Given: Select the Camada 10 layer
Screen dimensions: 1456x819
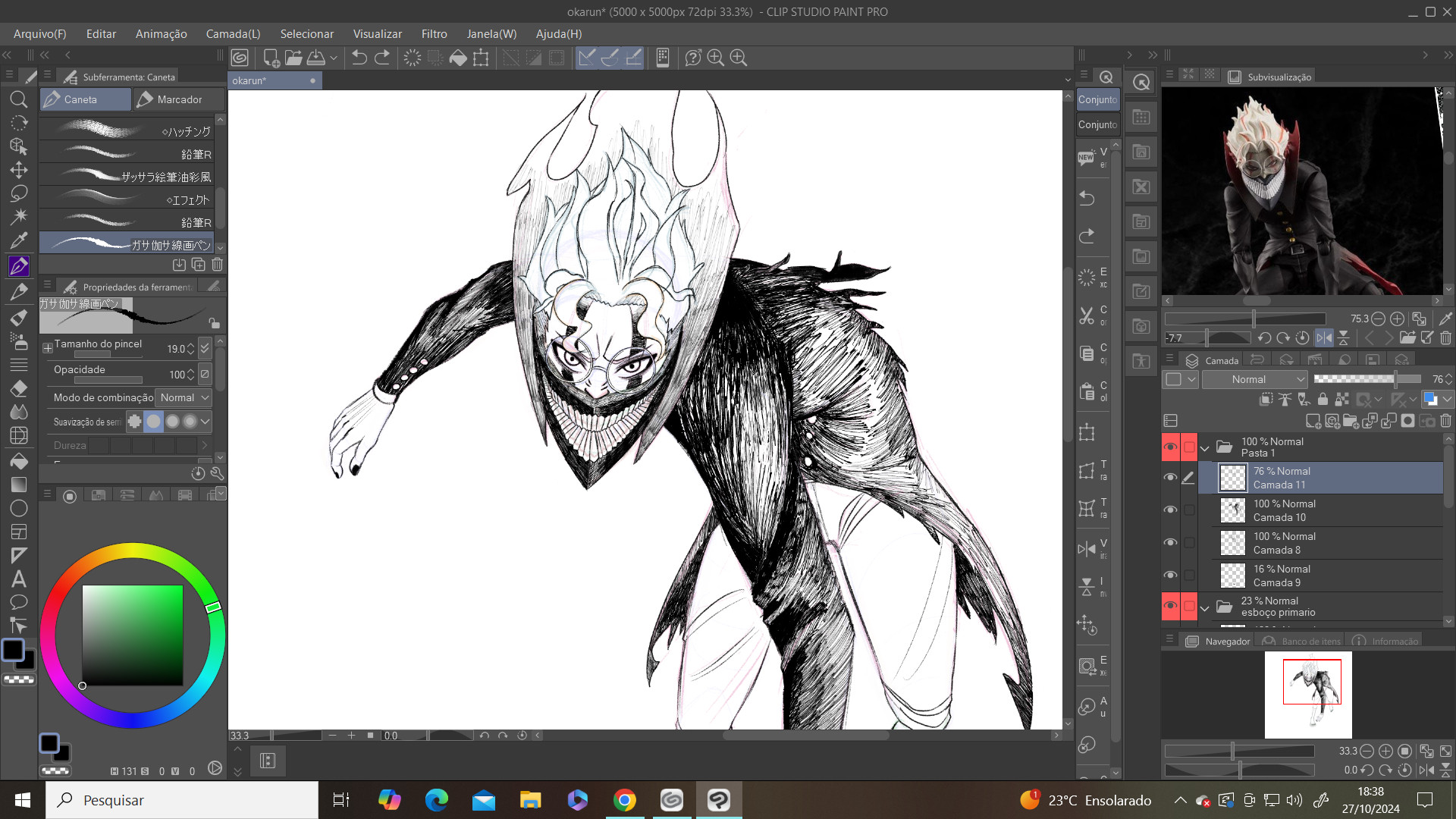Looking at the screenshot, I should pyautogui.click(x=1319, y=510).
